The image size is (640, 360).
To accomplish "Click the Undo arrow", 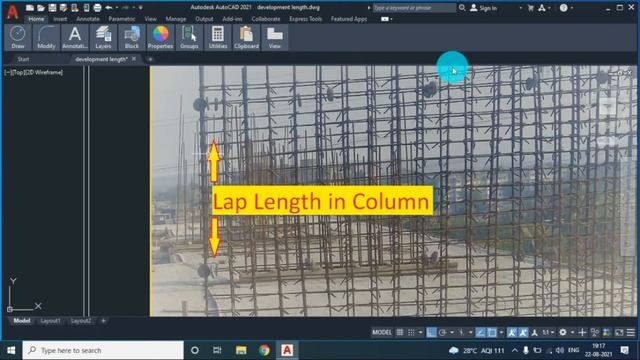I will click(x=109, y=8).
